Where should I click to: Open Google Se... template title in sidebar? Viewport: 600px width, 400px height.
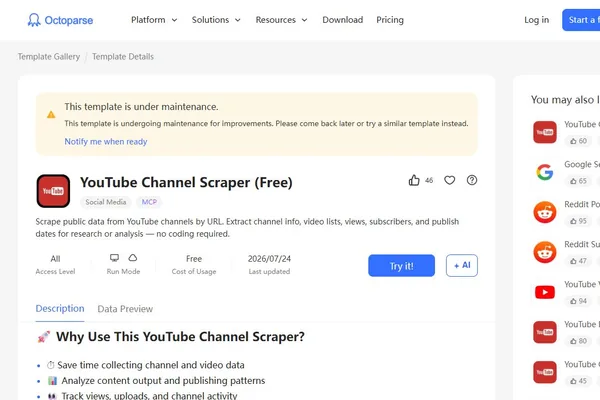(x=582, y=165)
